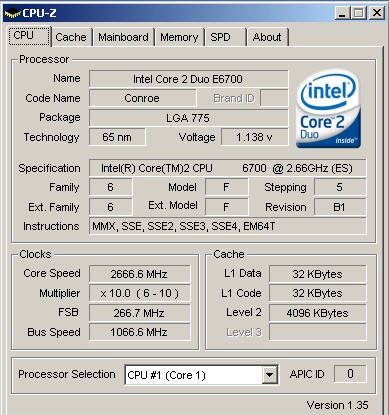Go to the About tab
Image resolution: width=389 pixels, height=415 pixels.
coord(267,37)
